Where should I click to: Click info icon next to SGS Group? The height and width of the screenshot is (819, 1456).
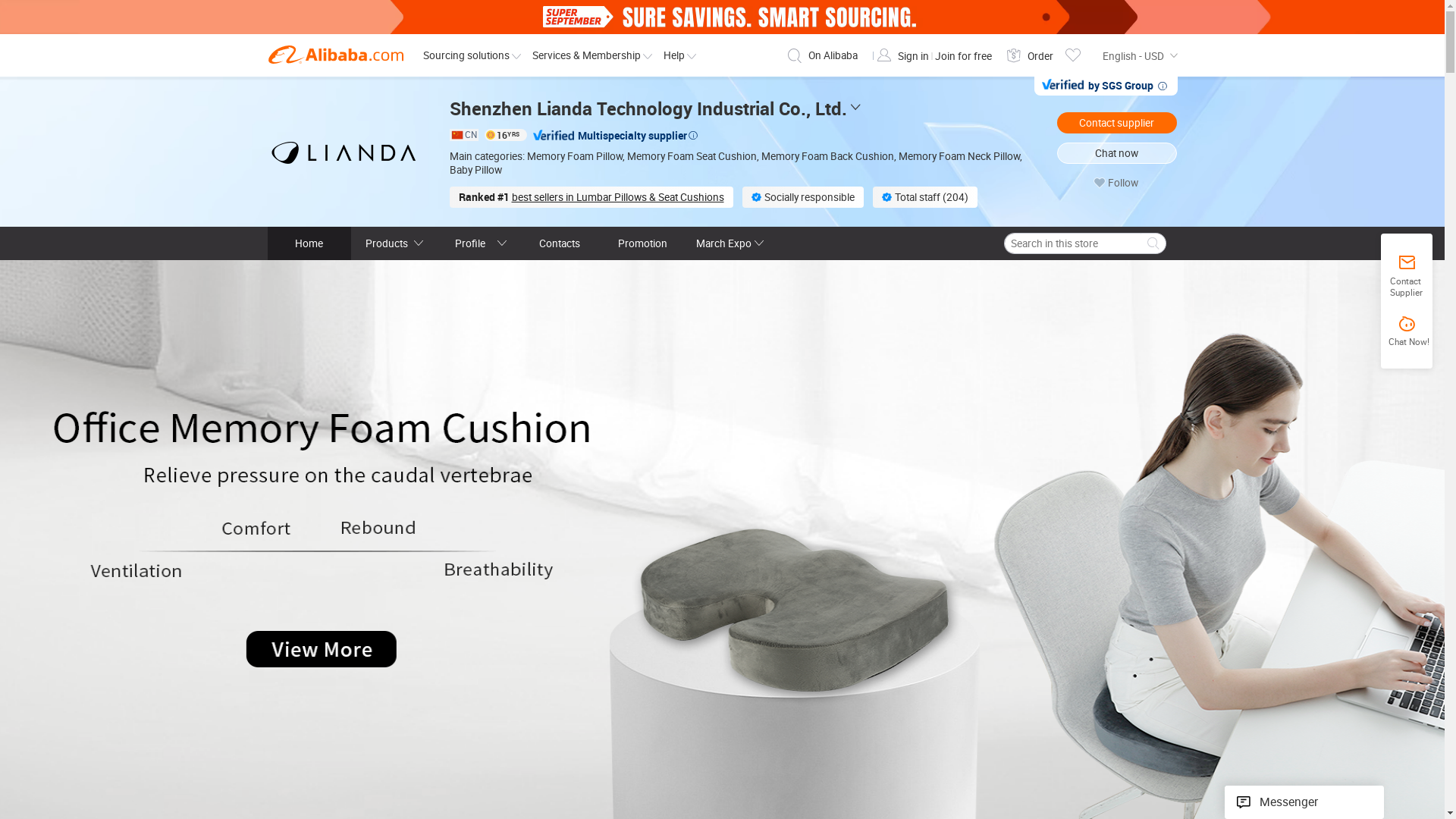pos(1163,86)
